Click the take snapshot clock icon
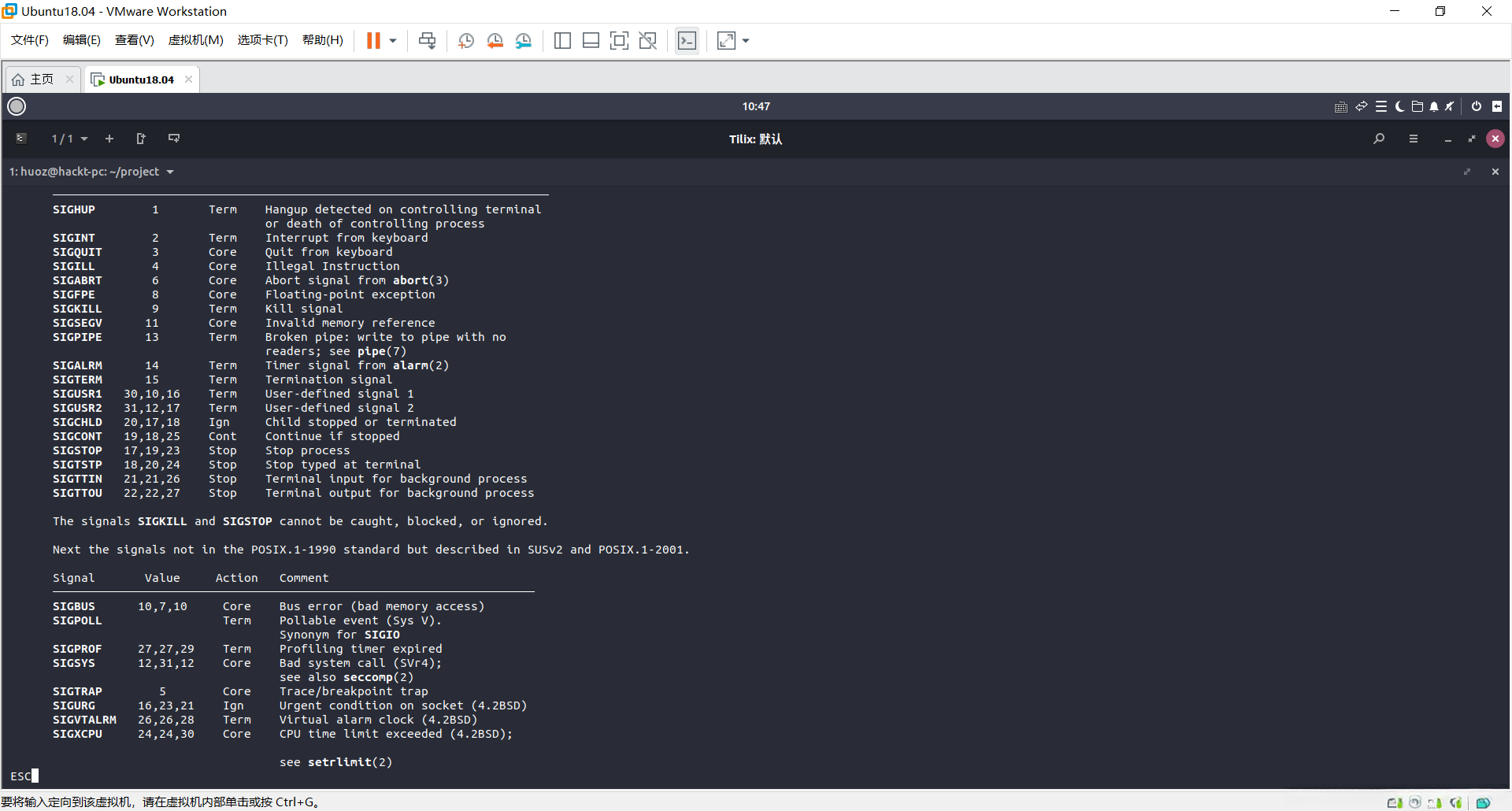Screen dimensions: 1512x811 click(x=466, y=41)
